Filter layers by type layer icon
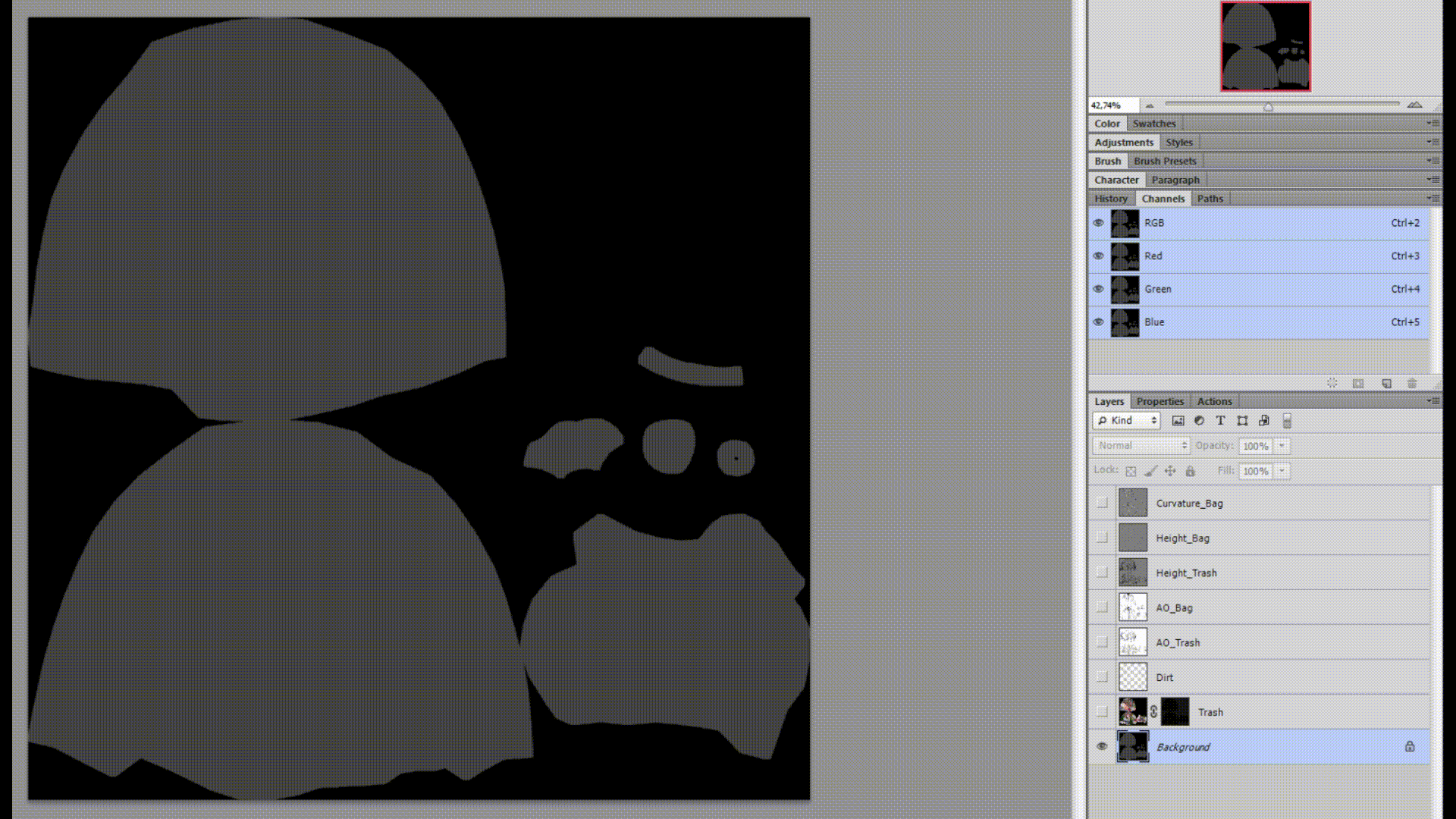This screenshot has height=819, width=1456. coord(1220,421)
